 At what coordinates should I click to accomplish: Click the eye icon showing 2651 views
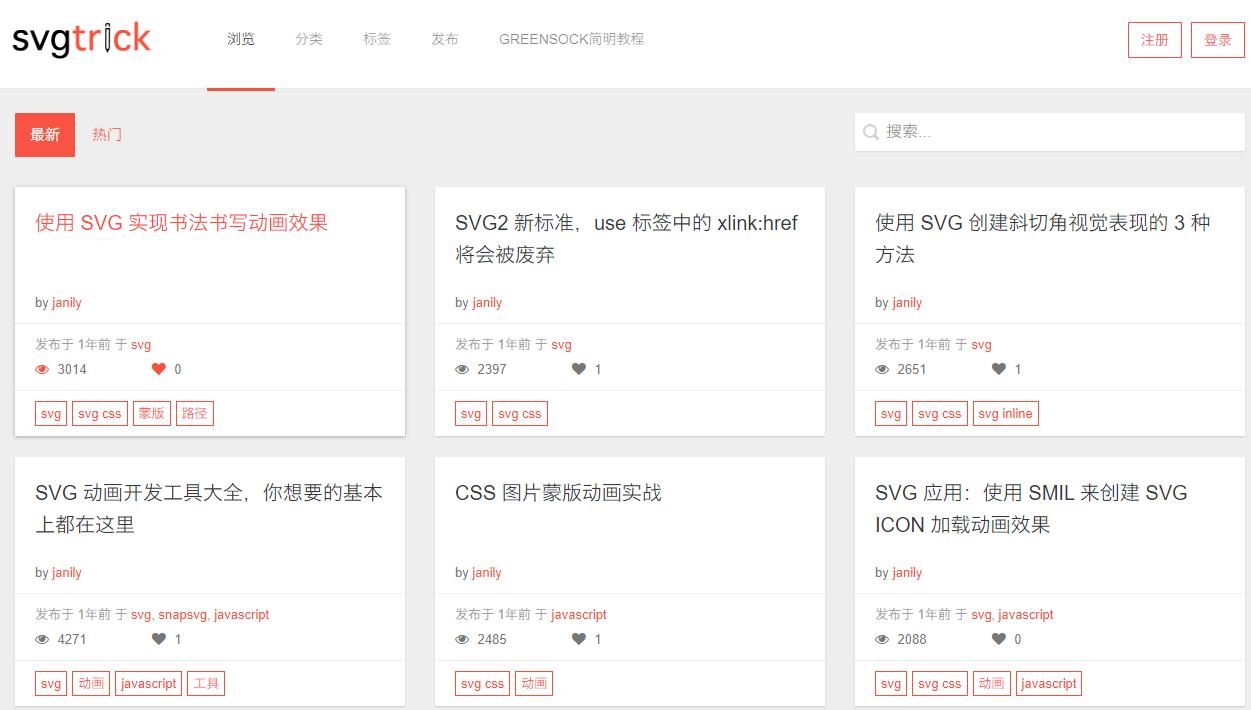pyautogui.click(x=882, y=369)
